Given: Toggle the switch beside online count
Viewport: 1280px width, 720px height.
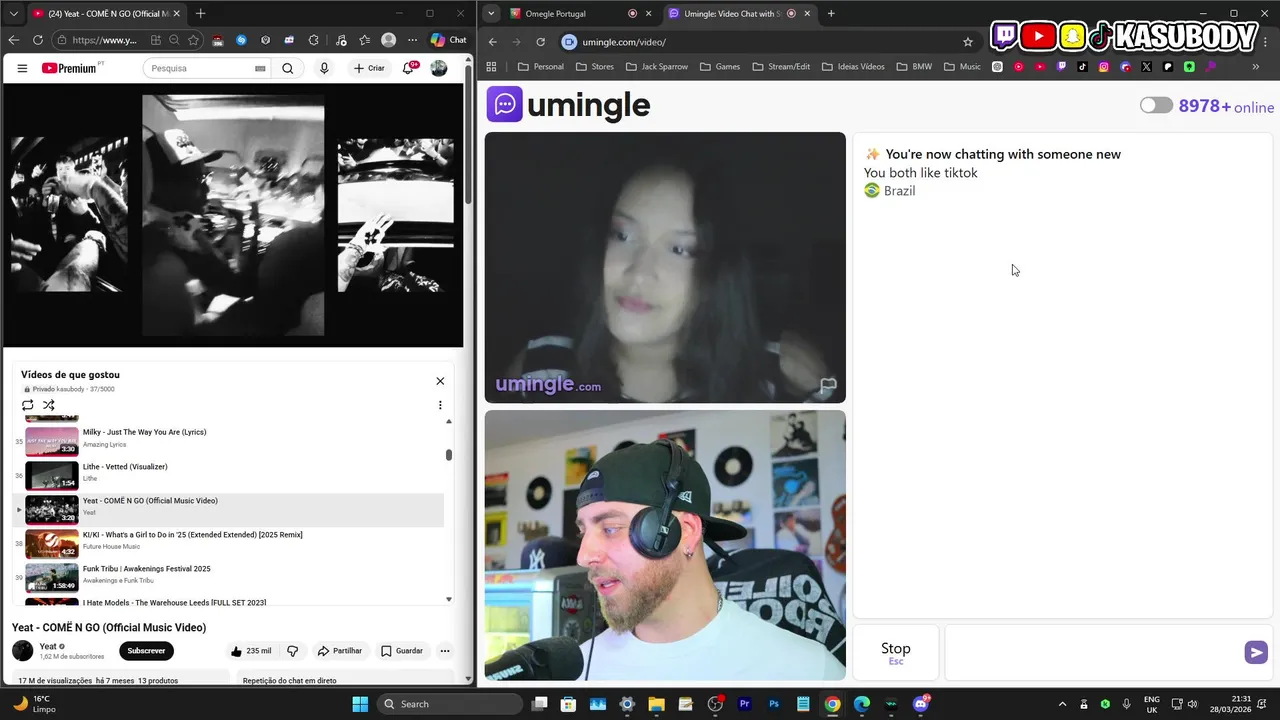Looking at the screenshot, I should click(x=1156, y=105).
